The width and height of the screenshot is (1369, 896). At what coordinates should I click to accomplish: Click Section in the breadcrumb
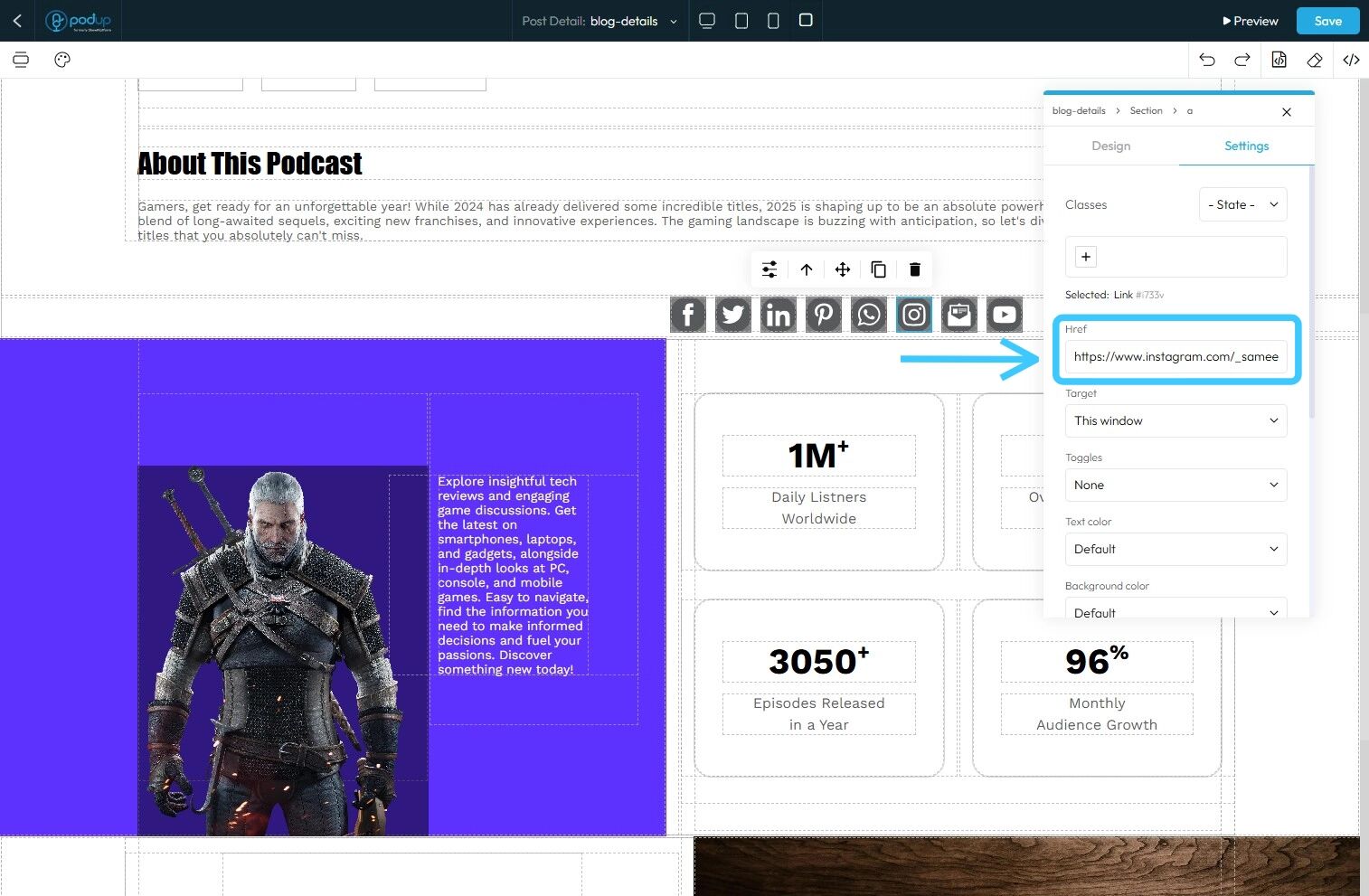[1146, 110]
